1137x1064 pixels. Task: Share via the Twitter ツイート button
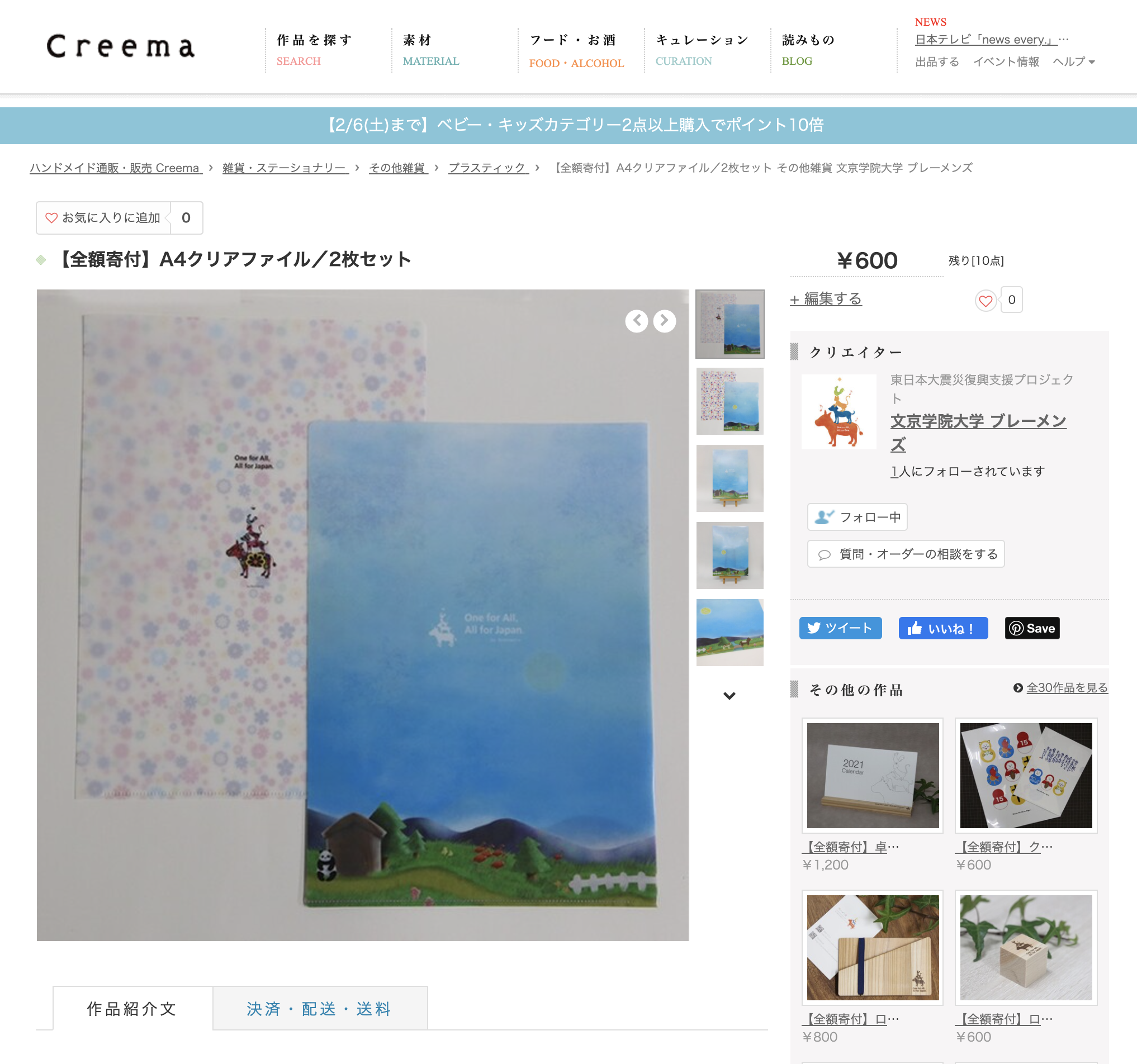(x=840, y=628)
